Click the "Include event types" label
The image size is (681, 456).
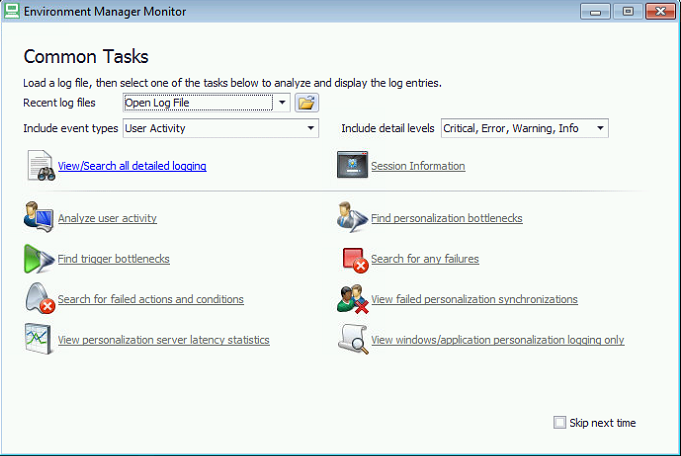tap(70, 128)
